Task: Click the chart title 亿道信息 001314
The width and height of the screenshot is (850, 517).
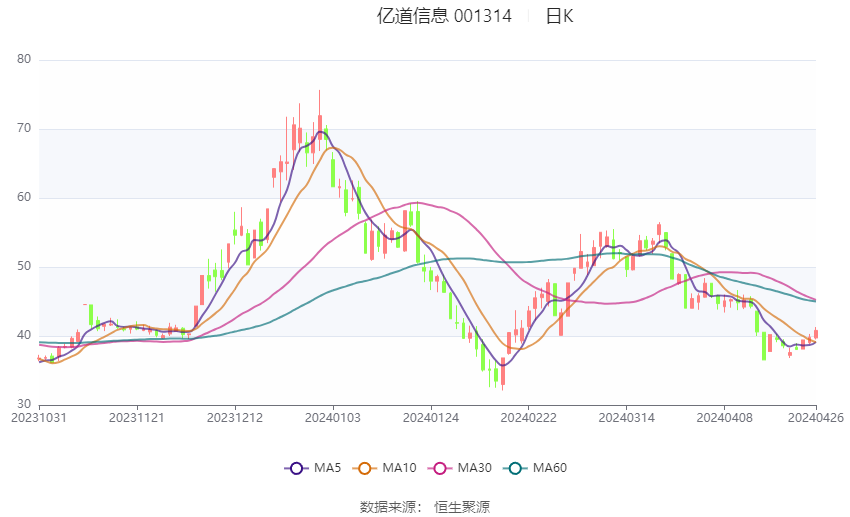Action: point(444,16)
